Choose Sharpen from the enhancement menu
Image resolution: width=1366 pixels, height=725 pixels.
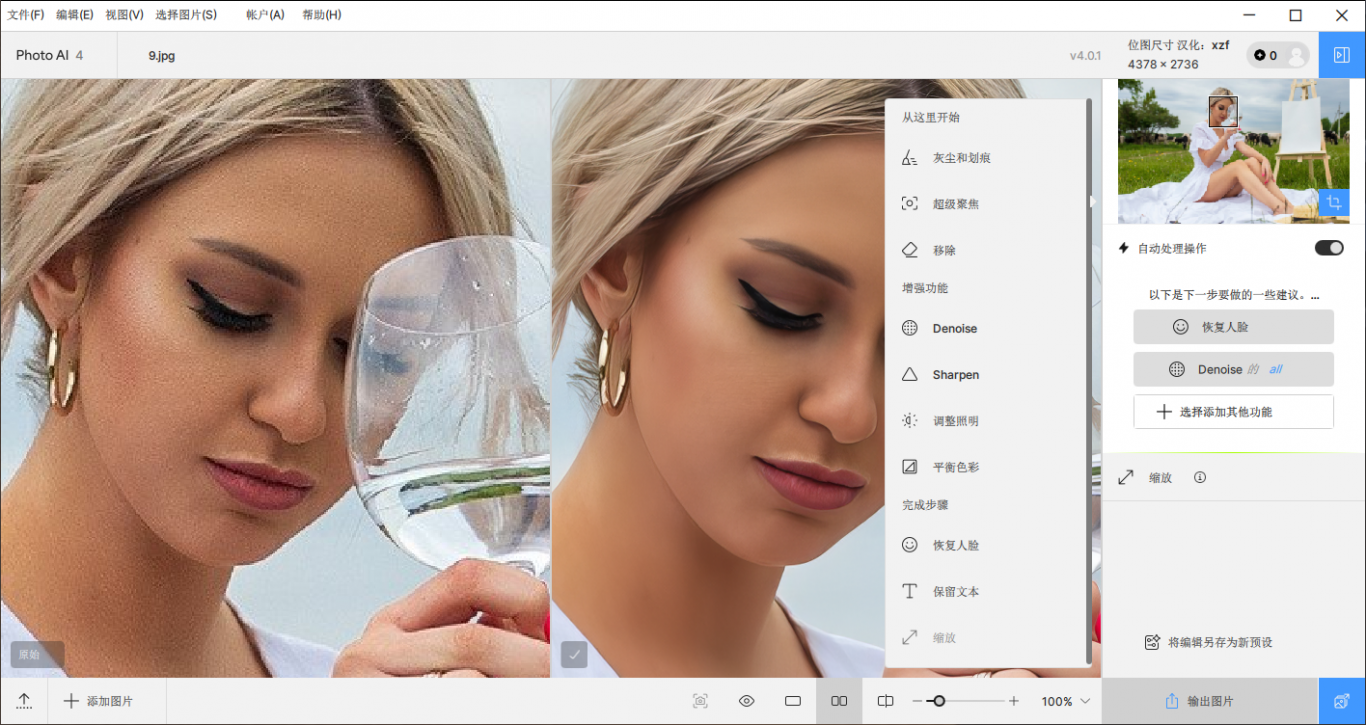pos(955,375)
